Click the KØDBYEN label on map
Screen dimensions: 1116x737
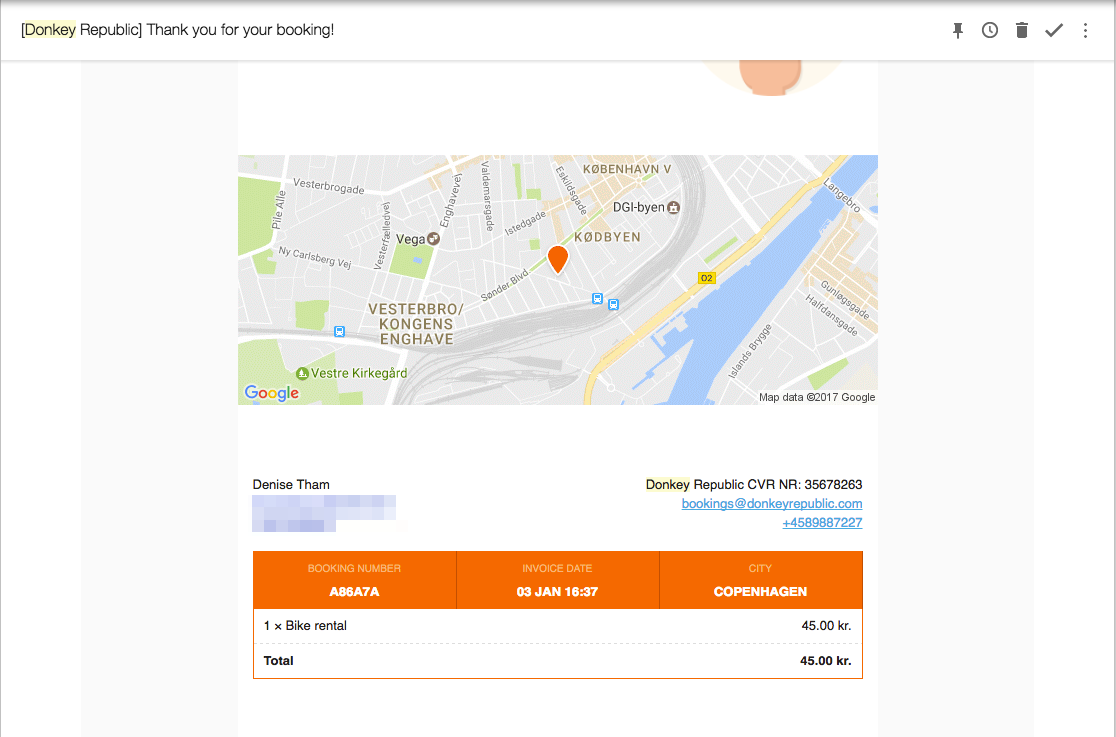point(607,237)
